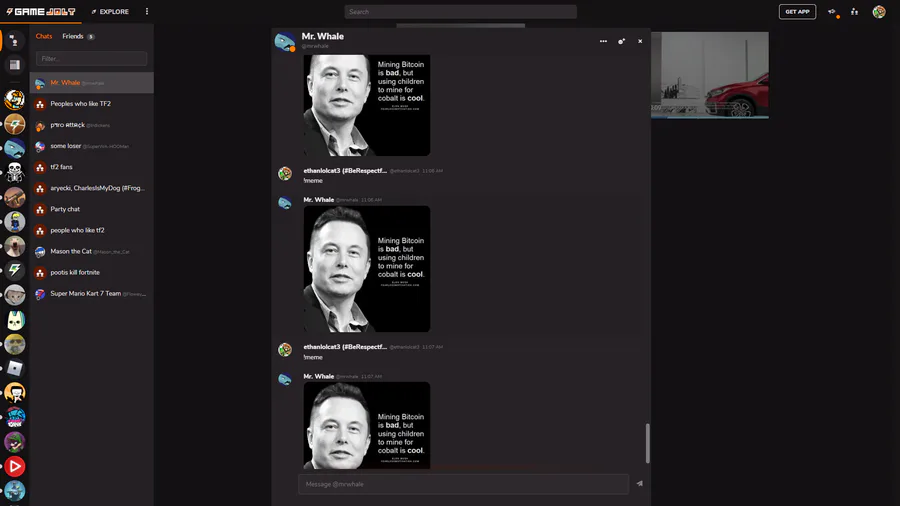Open the friend requests icon in top bar

(855, 11)
